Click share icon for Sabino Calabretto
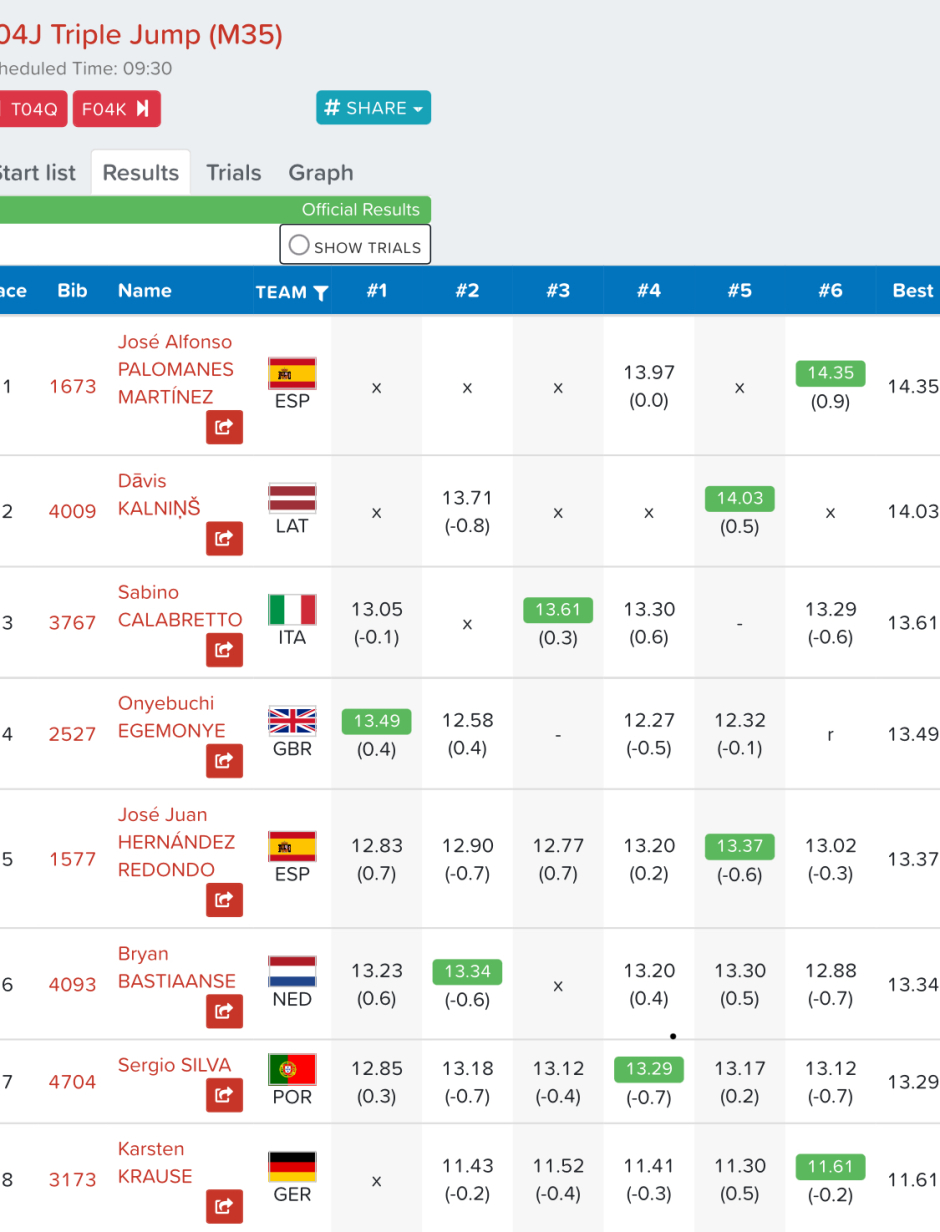The image size is (940, 1232). [224, 650]
